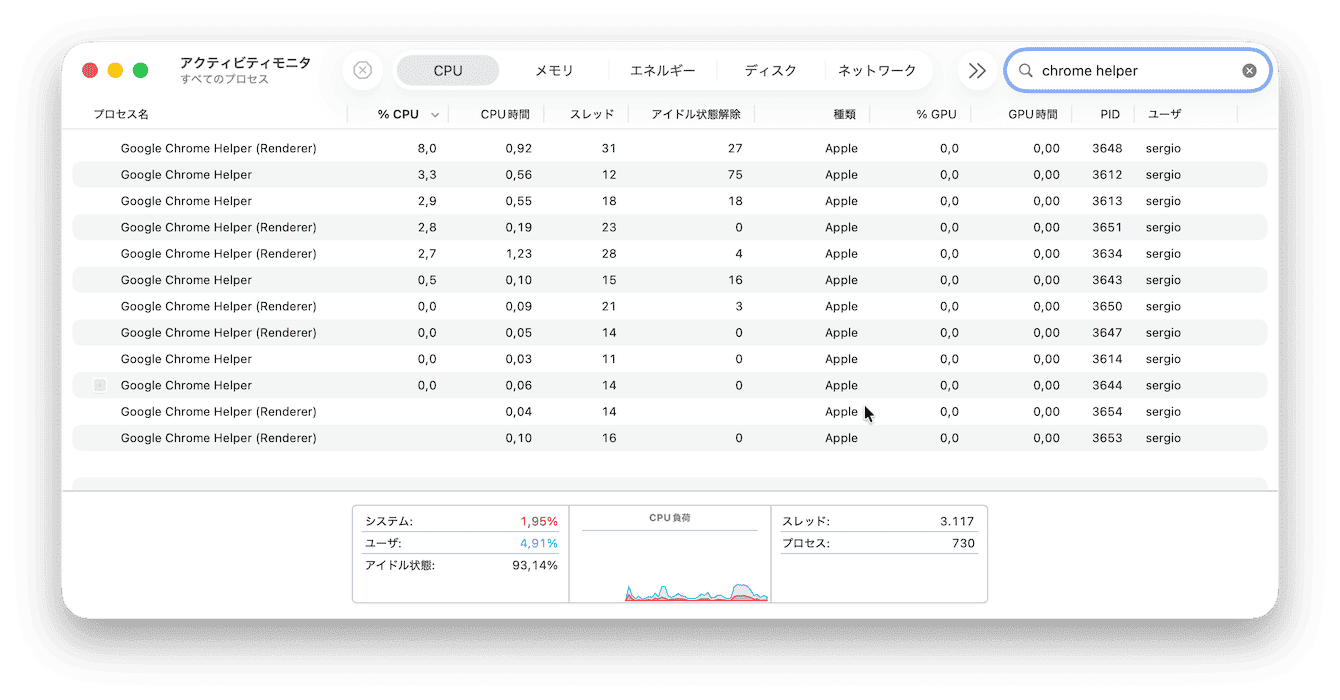Select the Renderer row with PID 3634
Viewport: 1340px width, 700px height.
(x=670, y=253)
